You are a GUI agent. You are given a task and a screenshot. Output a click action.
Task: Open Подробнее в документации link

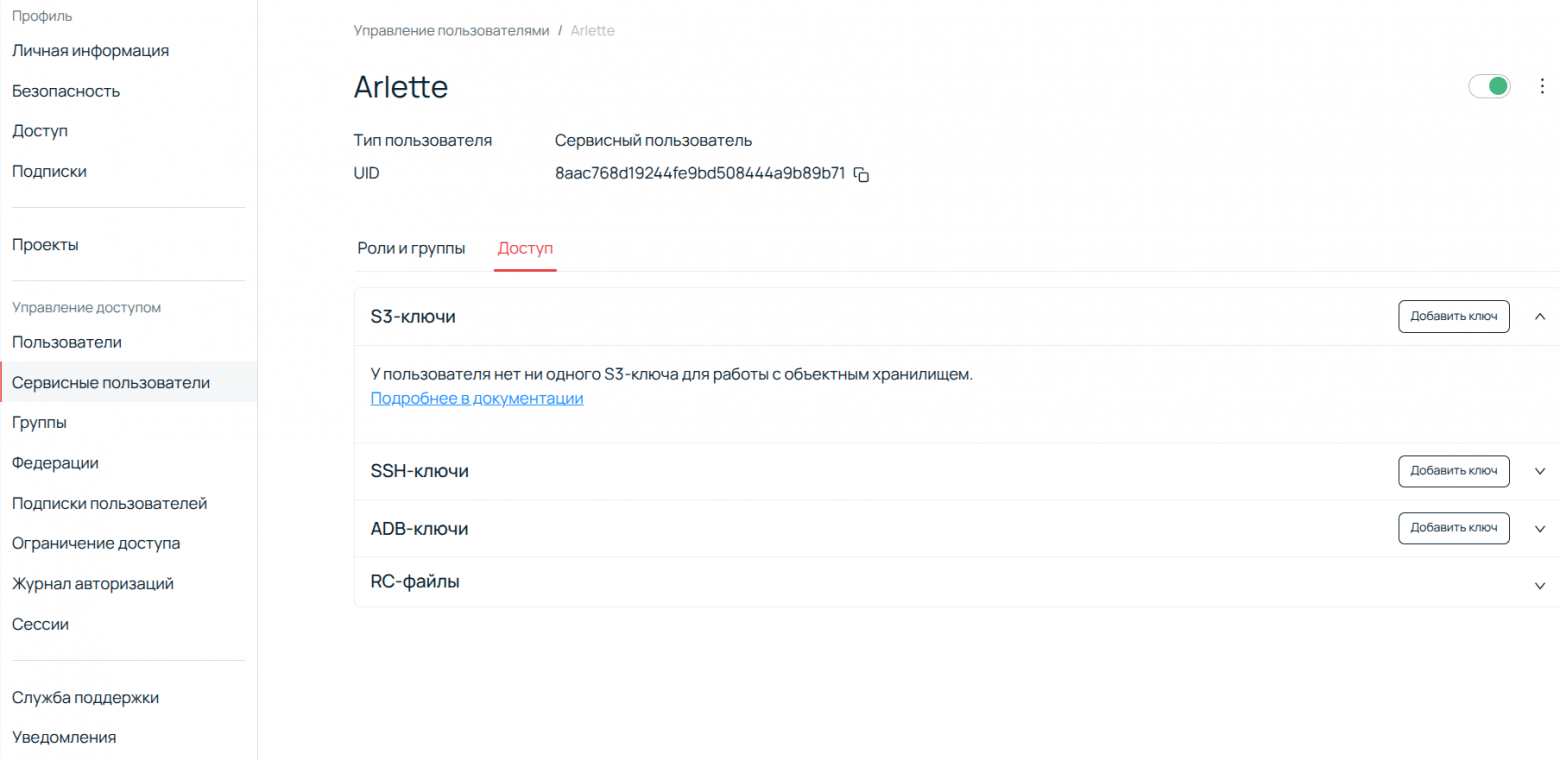476,398
